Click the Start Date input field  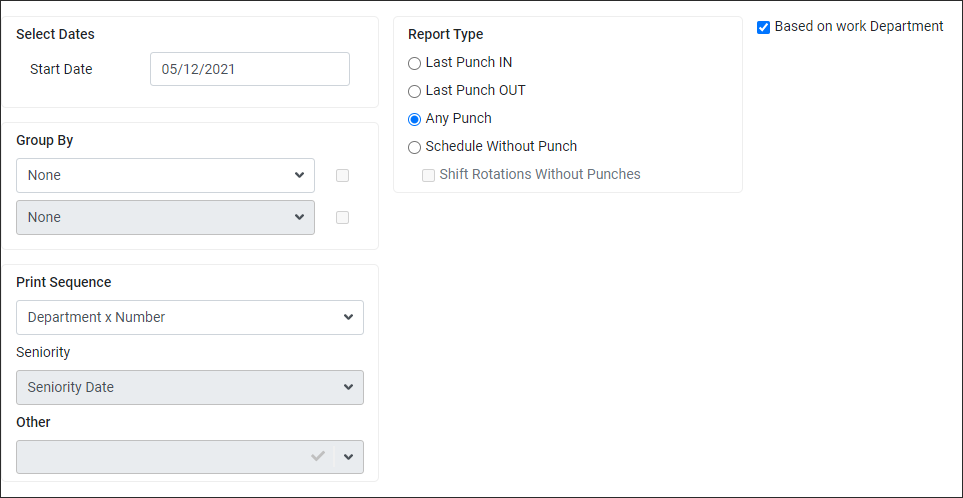(x=250, y=69)
